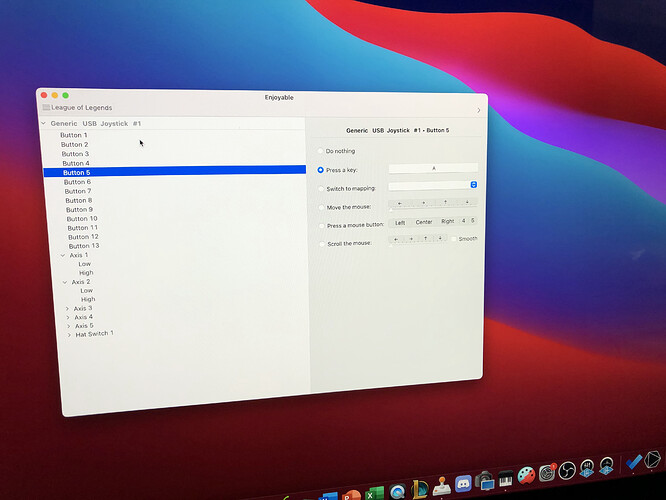Viewport: 666px width, 500px height.
Task: Select down arrow in Move the mouse
Action: tap(467, 202)
